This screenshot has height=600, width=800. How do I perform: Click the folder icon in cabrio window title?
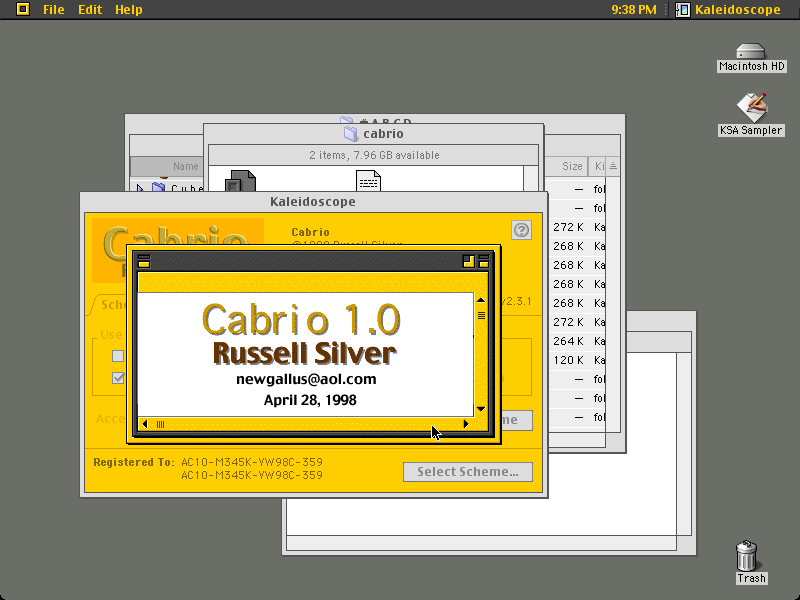tap(351, 134)
